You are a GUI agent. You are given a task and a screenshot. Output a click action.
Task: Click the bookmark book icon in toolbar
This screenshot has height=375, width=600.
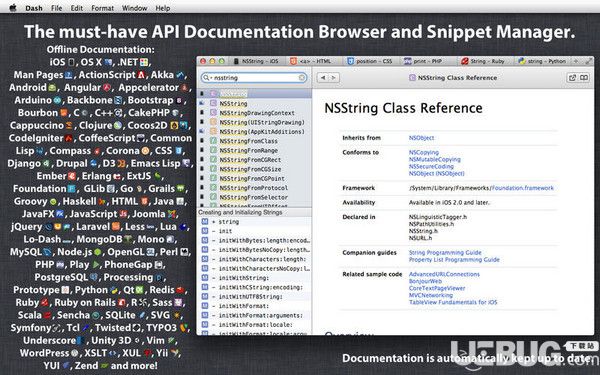[584, 78]
